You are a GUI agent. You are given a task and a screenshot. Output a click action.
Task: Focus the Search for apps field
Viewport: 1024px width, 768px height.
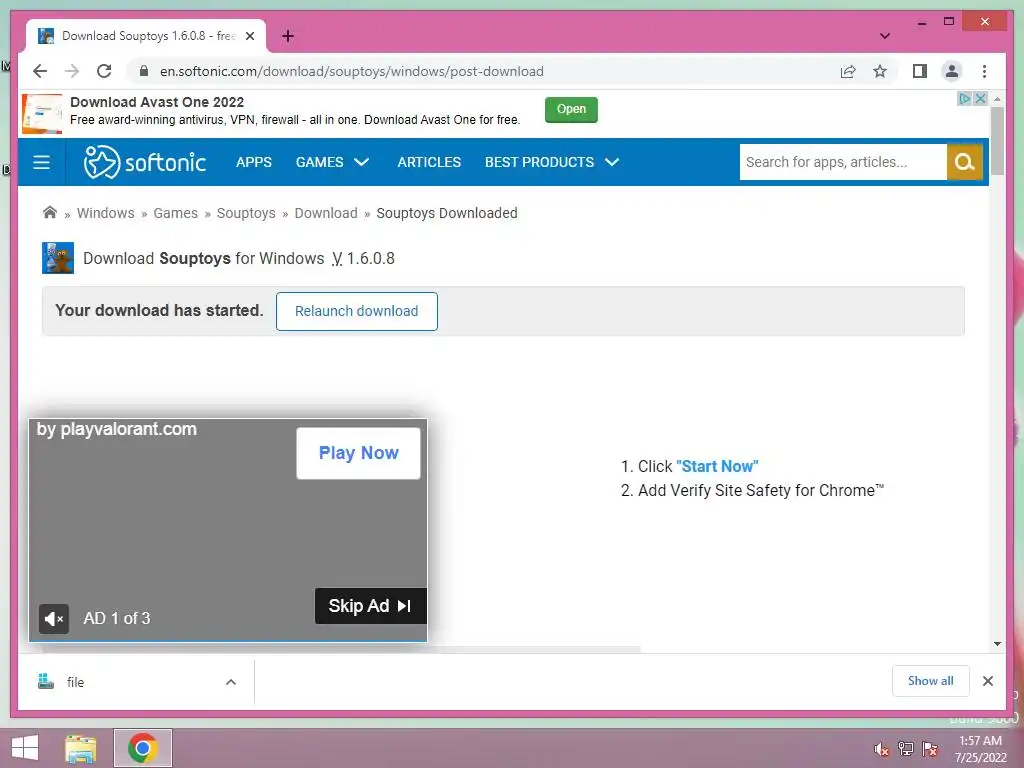tap(842, 162)
